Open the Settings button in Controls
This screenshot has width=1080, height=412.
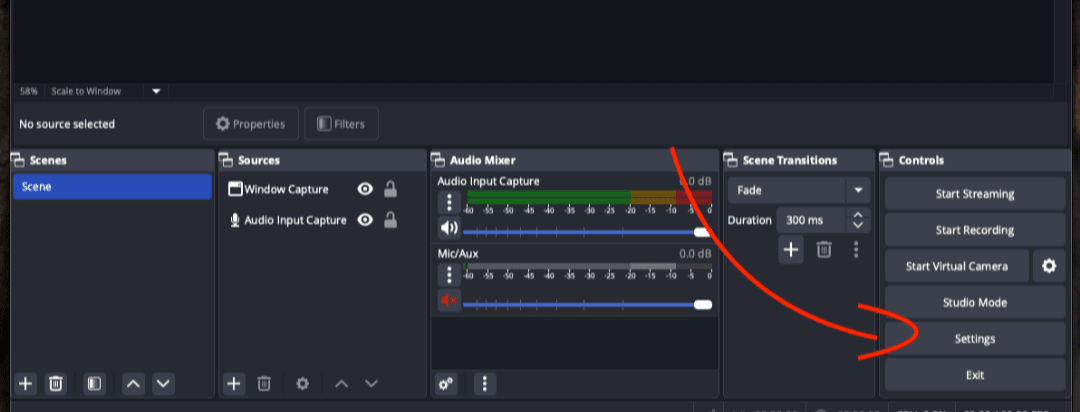pyautogui.click(x=974, y=339)
